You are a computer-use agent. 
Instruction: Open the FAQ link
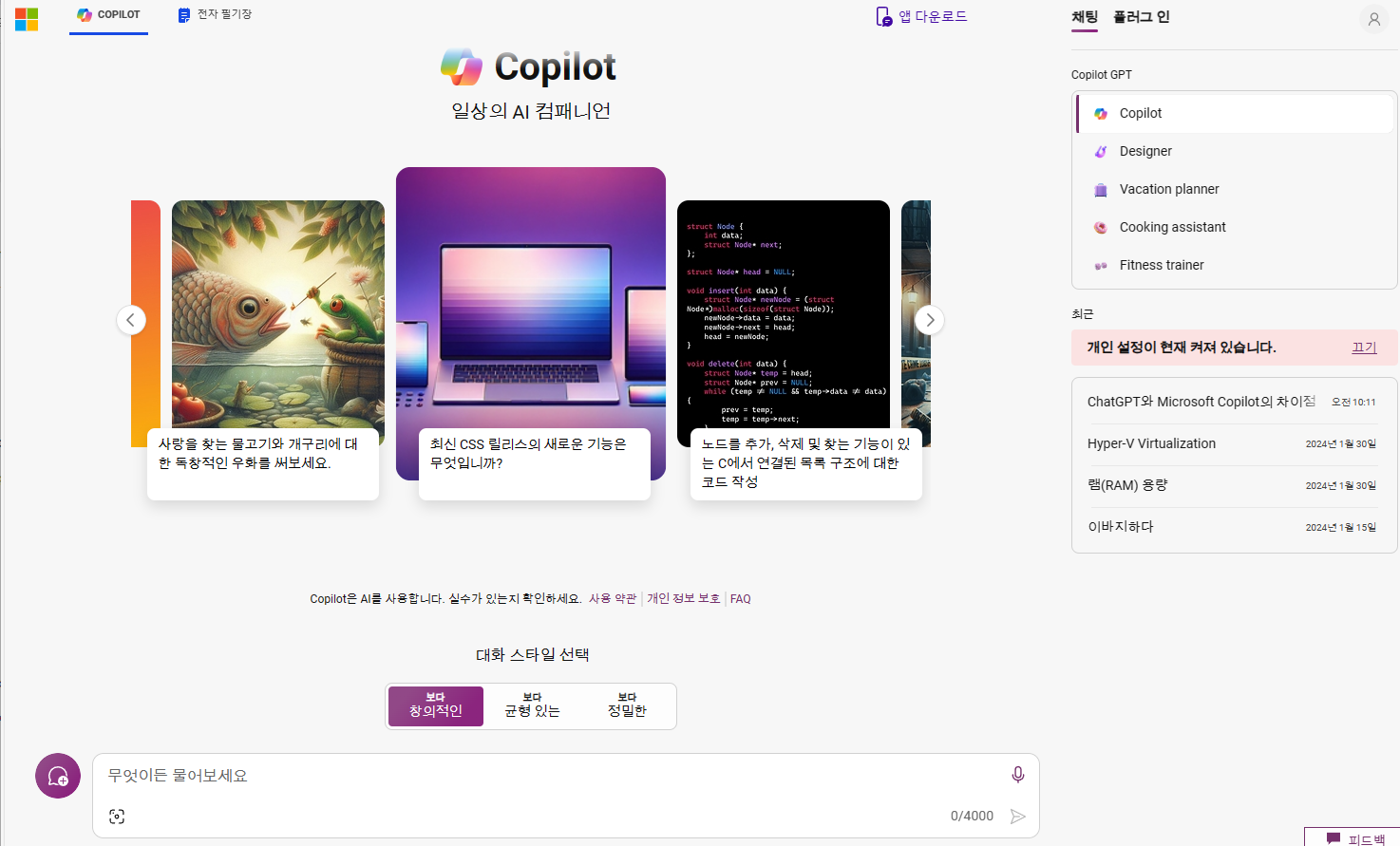(x=741, y=599)
